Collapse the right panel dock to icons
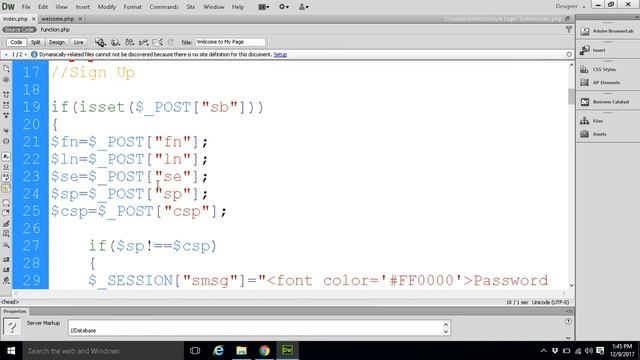 [x=636, y=17]
